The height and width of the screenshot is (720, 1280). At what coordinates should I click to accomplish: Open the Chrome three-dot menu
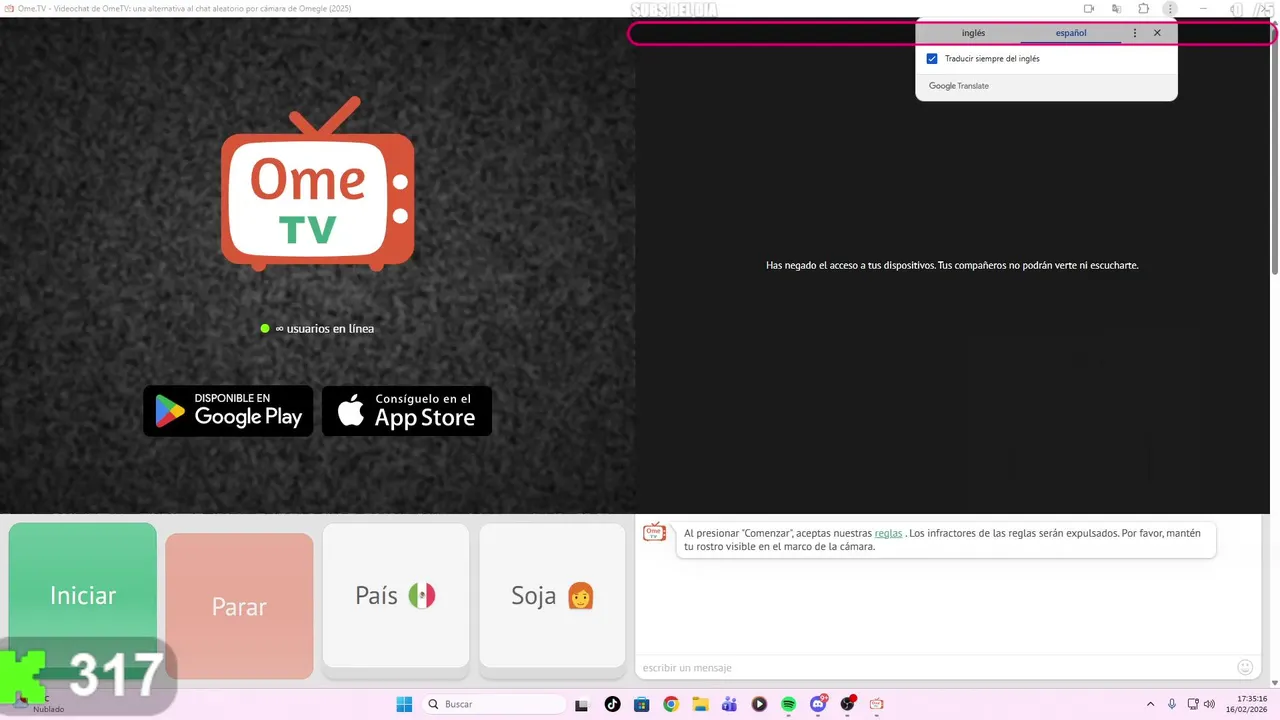pyautogui.click(x=1170, y=9)
